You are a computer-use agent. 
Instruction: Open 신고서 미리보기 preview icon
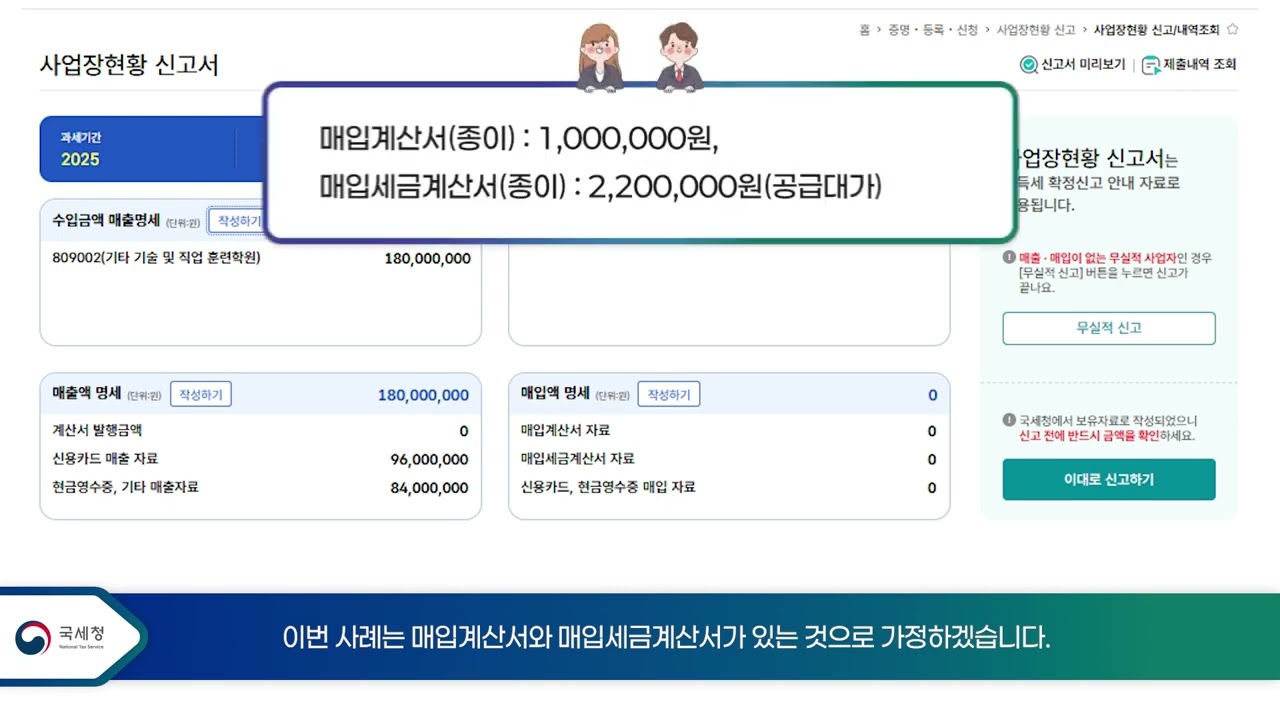coord(1029,65)
